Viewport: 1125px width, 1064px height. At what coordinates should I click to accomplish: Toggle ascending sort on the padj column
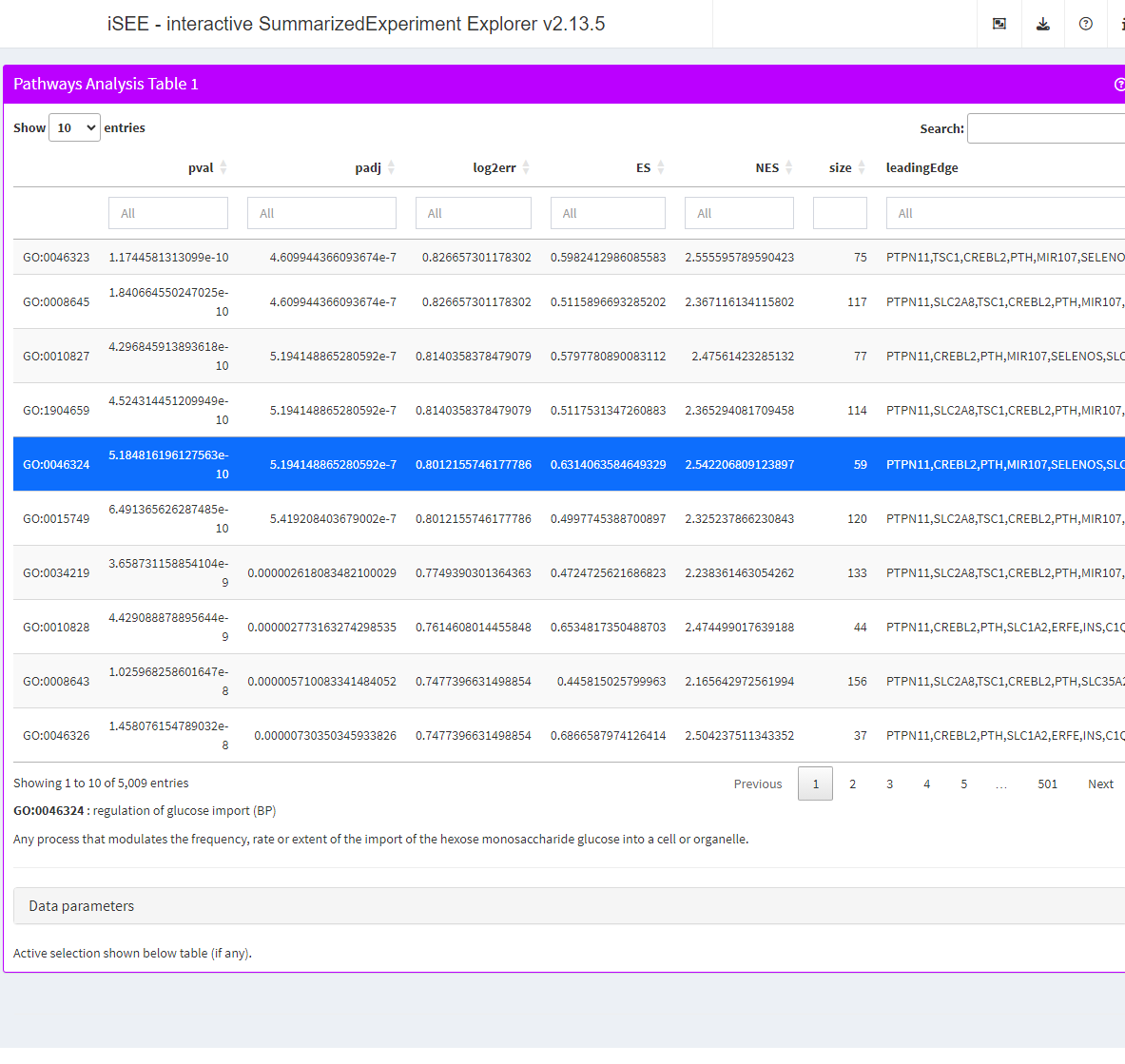[x=393, y=166]
